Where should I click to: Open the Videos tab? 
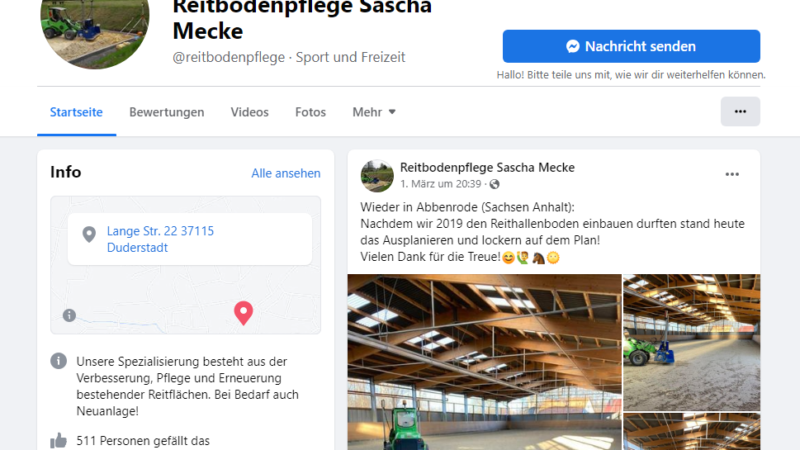(x=249, y=112)
